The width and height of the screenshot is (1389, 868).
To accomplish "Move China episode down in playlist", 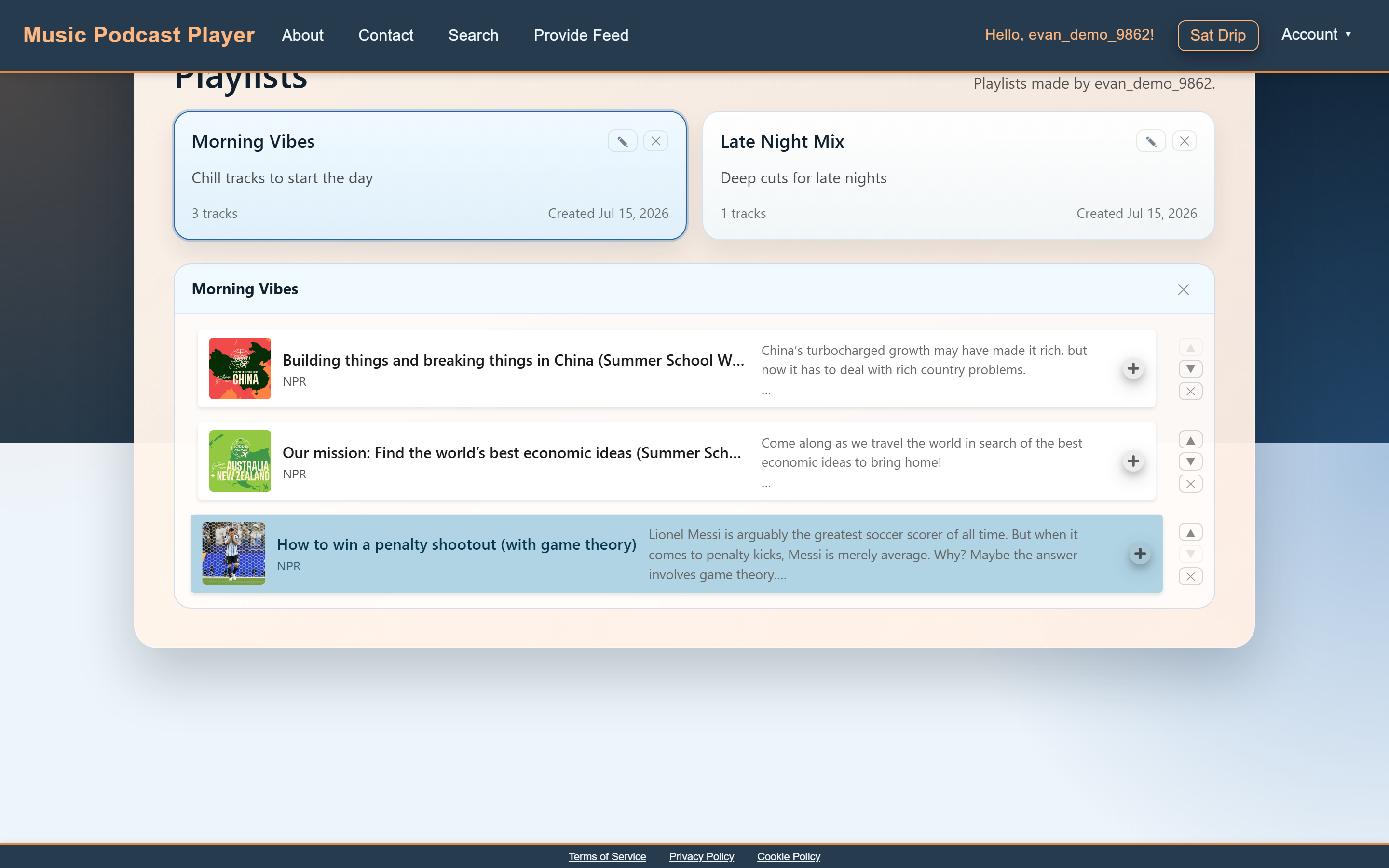I will [x=1190, y=368].
